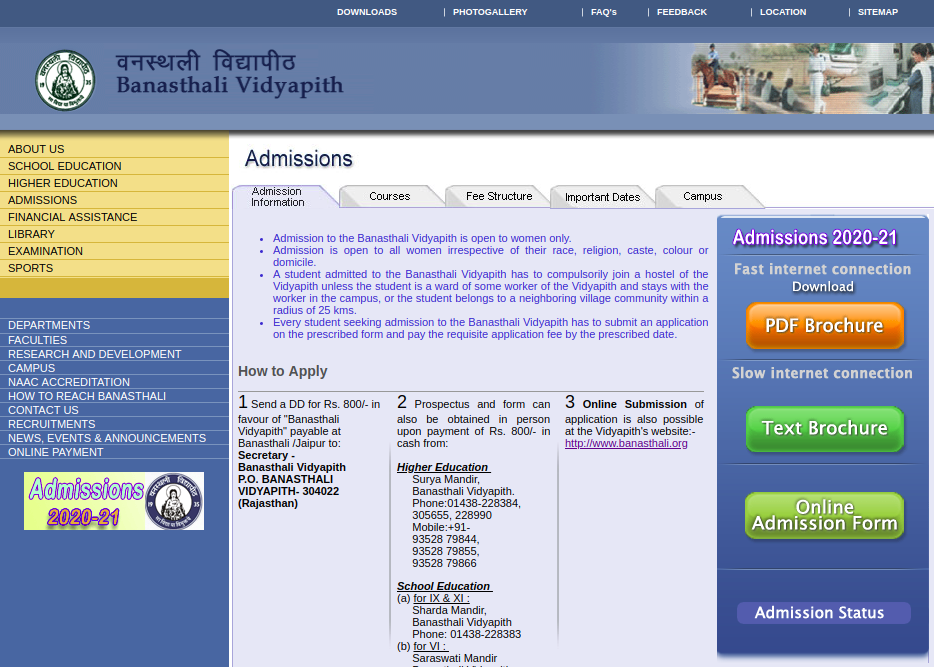934x667 pixels.
Task: Go to CONTACT US page
Action: coord(43,410)
